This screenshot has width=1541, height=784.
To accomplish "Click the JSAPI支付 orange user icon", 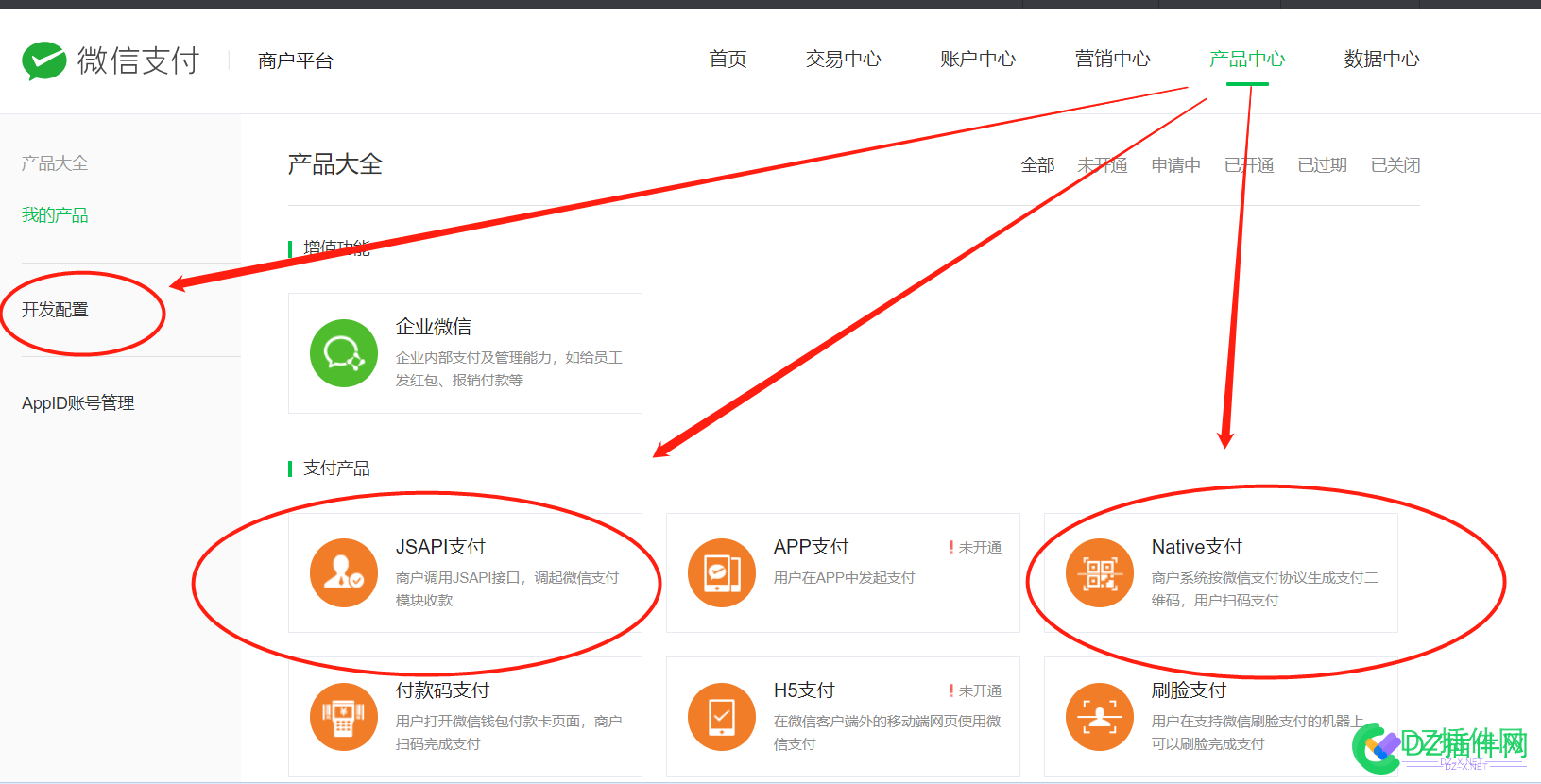I will tap(344, 572).
